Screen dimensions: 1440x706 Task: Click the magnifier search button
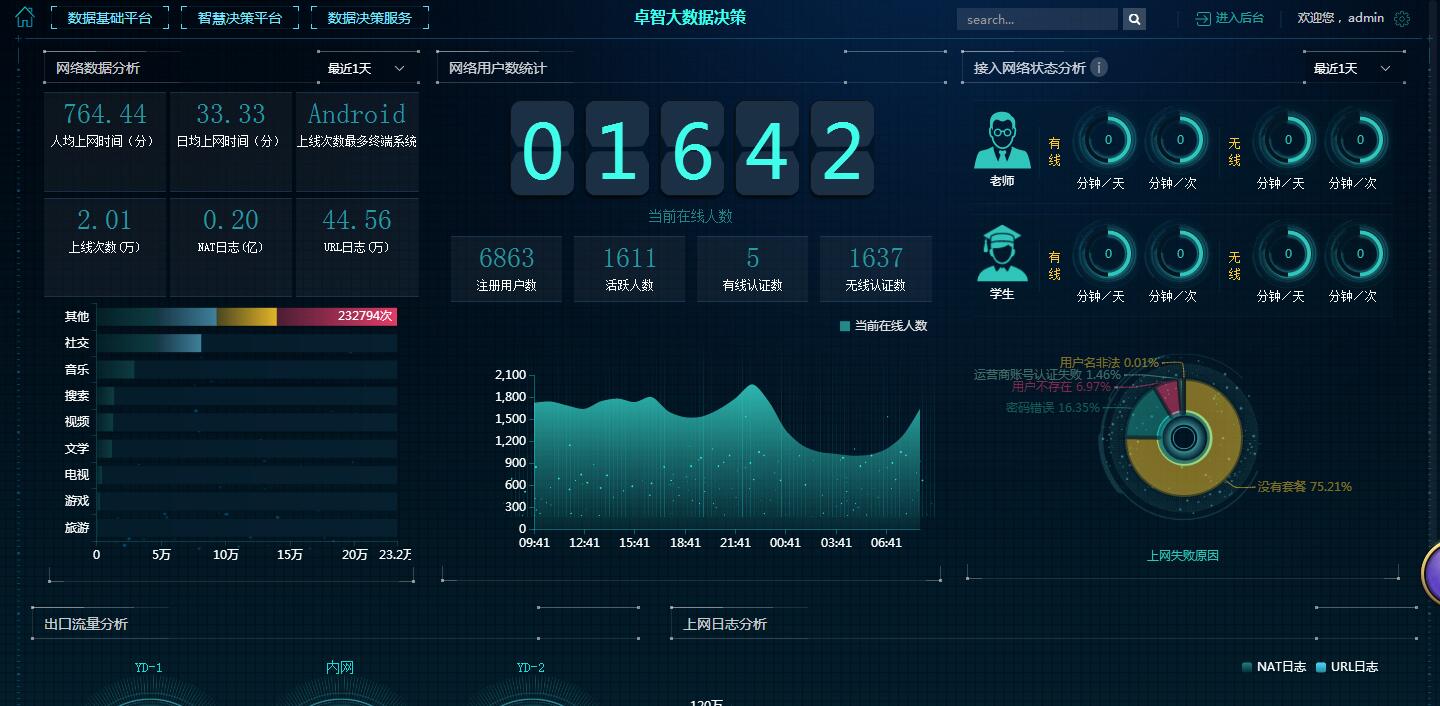(1134, 19)
